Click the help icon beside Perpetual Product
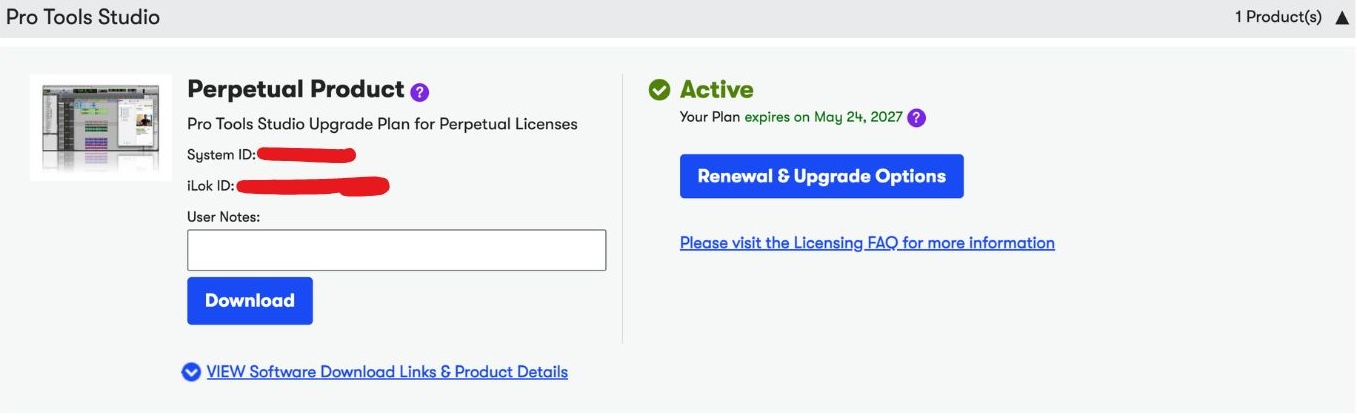 [x=420, y=92]
